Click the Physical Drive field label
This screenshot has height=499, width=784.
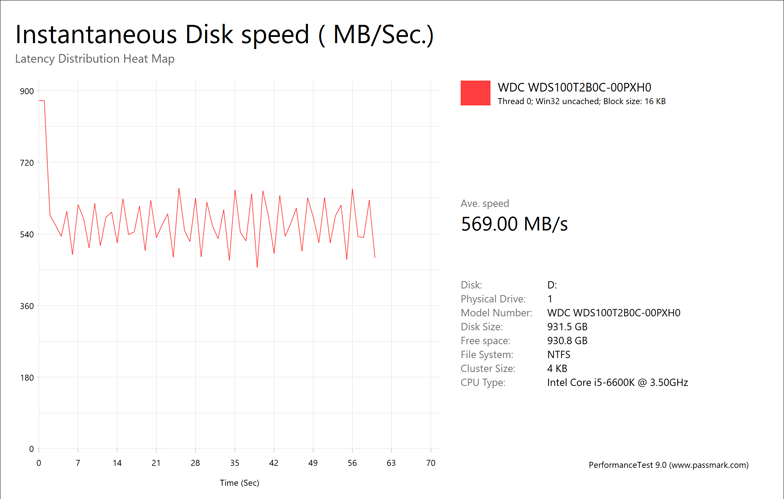(x=493, y=299)
